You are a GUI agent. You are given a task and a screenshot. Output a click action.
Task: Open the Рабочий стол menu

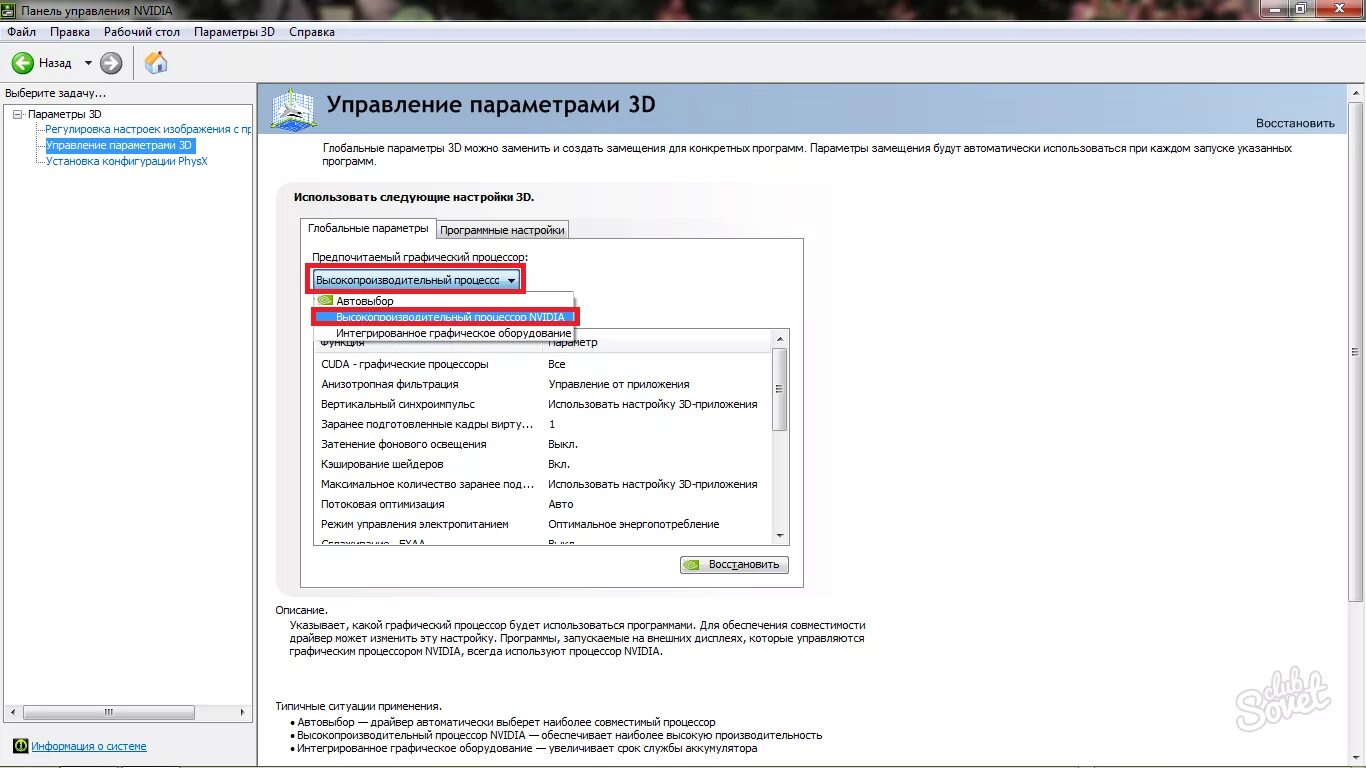coord(142,32)
